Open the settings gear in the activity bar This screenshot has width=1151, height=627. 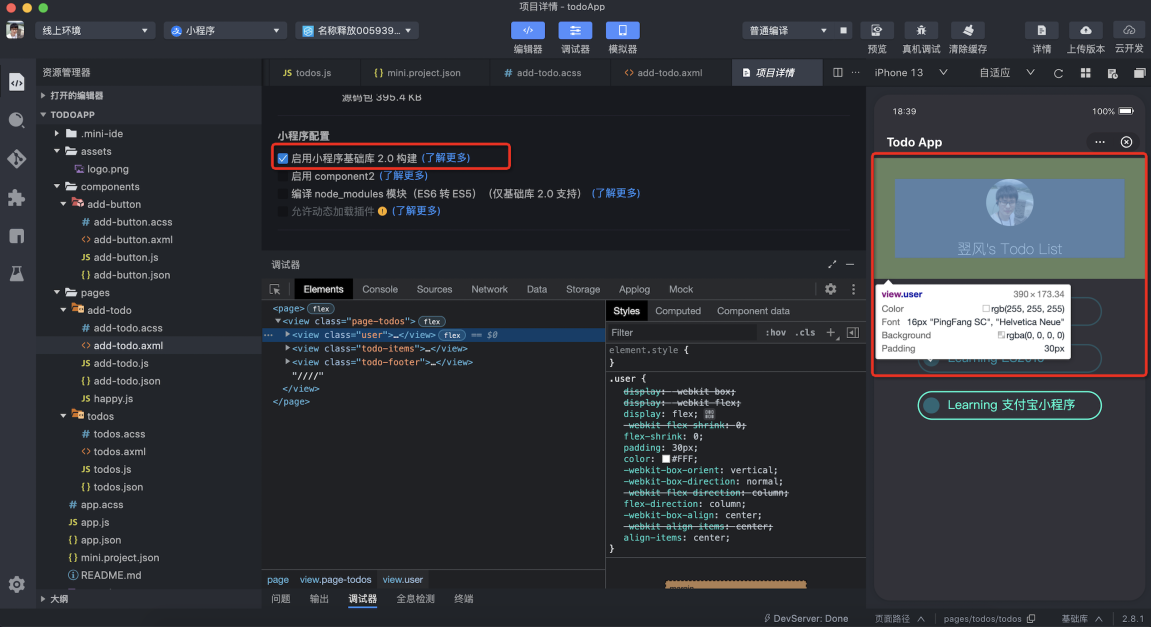(x=16, y=584)
